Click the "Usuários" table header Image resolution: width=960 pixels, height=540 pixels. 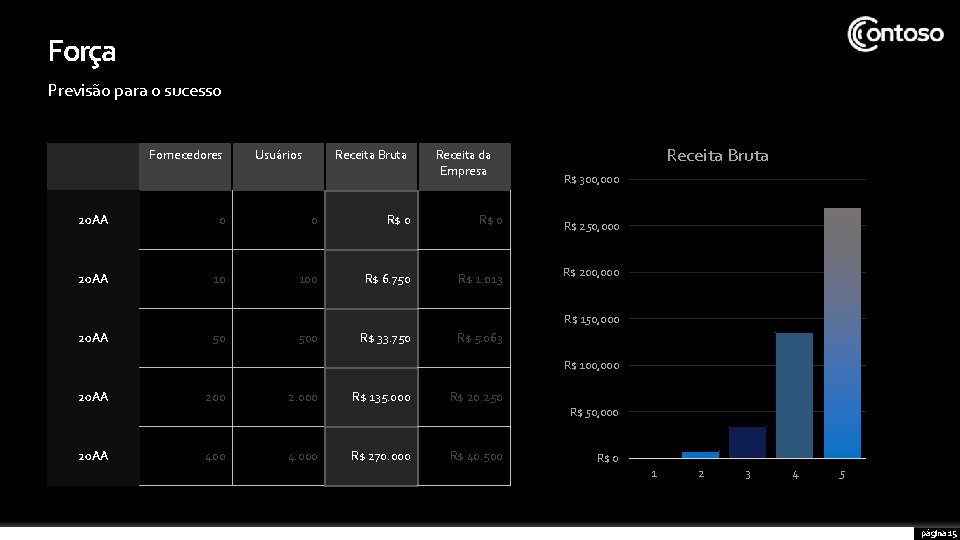coord(279,167)
